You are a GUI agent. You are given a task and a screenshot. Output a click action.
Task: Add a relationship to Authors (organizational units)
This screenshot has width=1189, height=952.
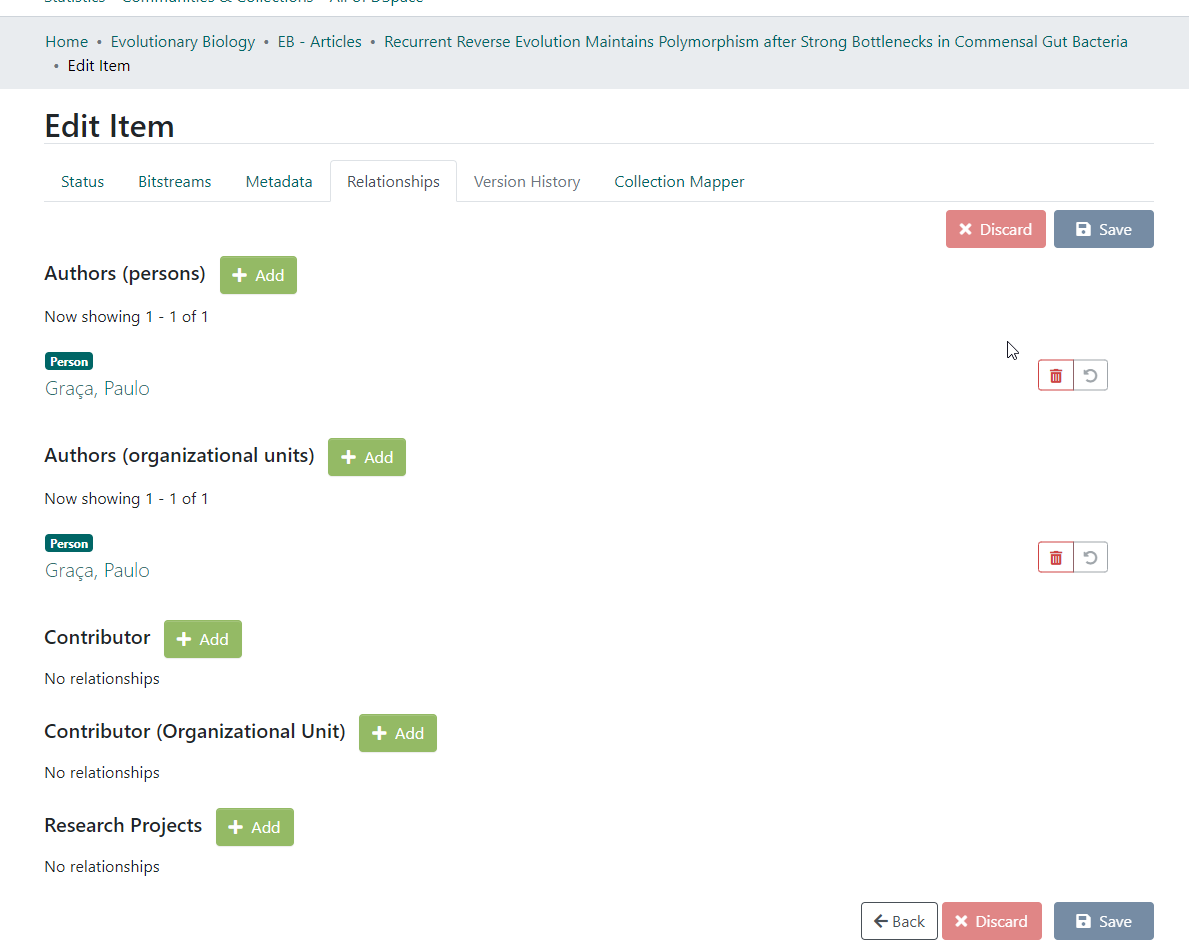coord(366,457)
